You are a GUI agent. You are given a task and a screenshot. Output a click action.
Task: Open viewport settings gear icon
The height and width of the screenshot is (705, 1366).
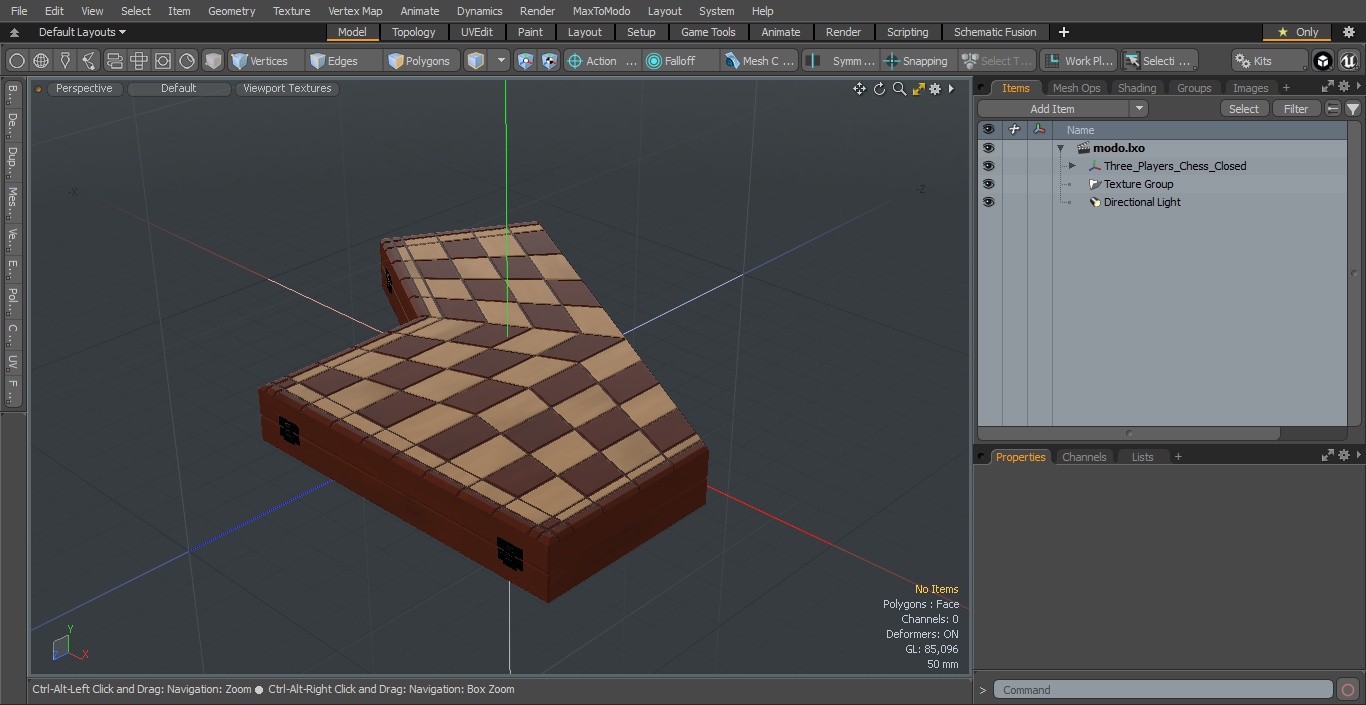[935, 89]
